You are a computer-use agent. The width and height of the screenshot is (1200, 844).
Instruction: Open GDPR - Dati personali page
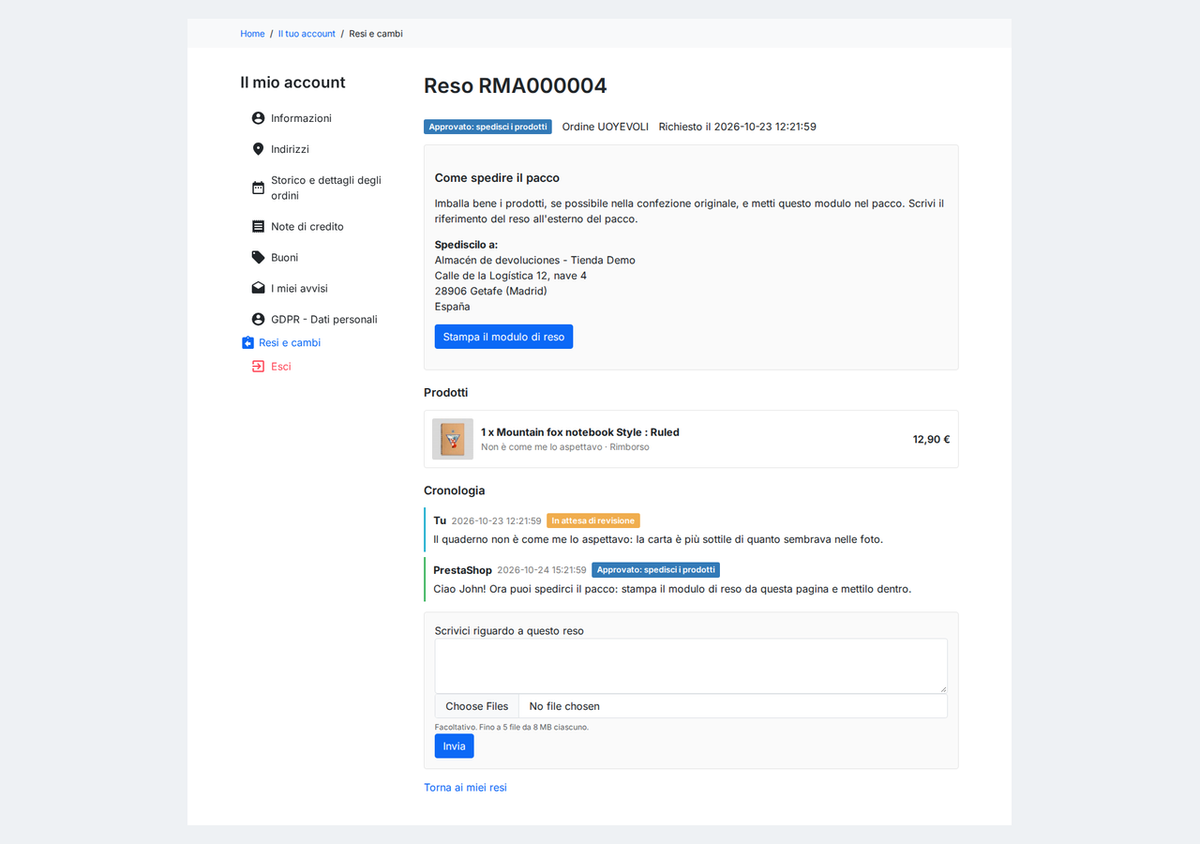[324, 320]
